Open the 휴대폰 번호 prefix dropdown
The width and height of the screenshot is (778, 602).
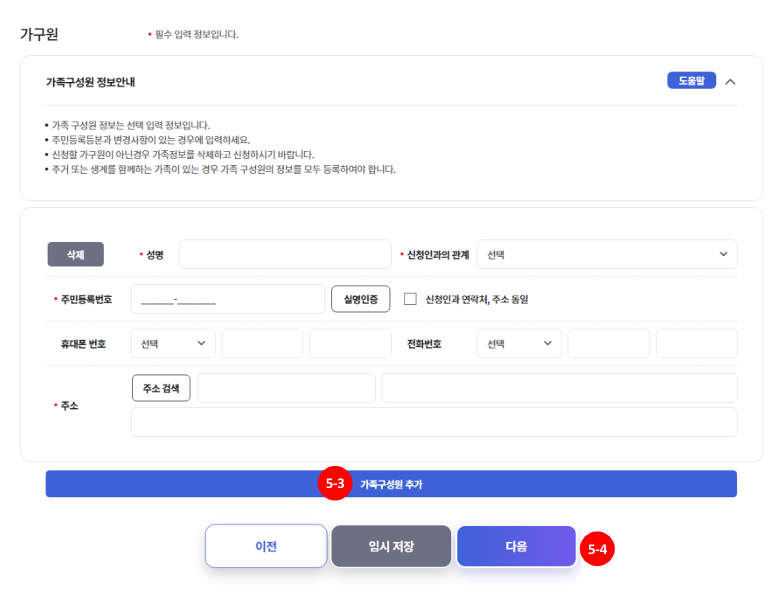[x=173, y=343]
